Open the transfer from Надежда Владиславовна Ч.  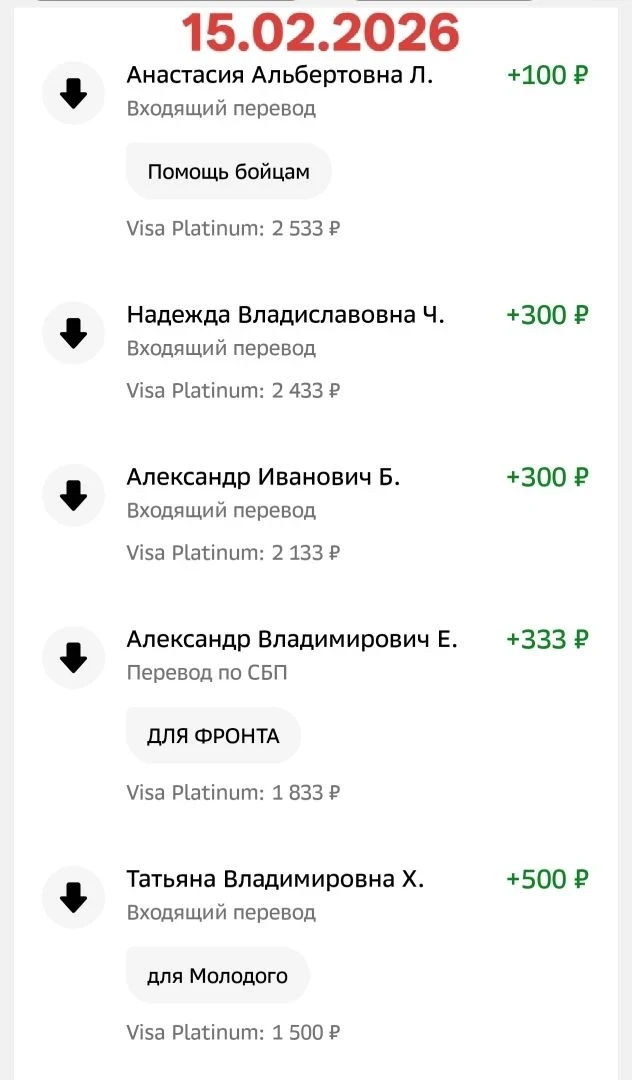coord(285,315)
